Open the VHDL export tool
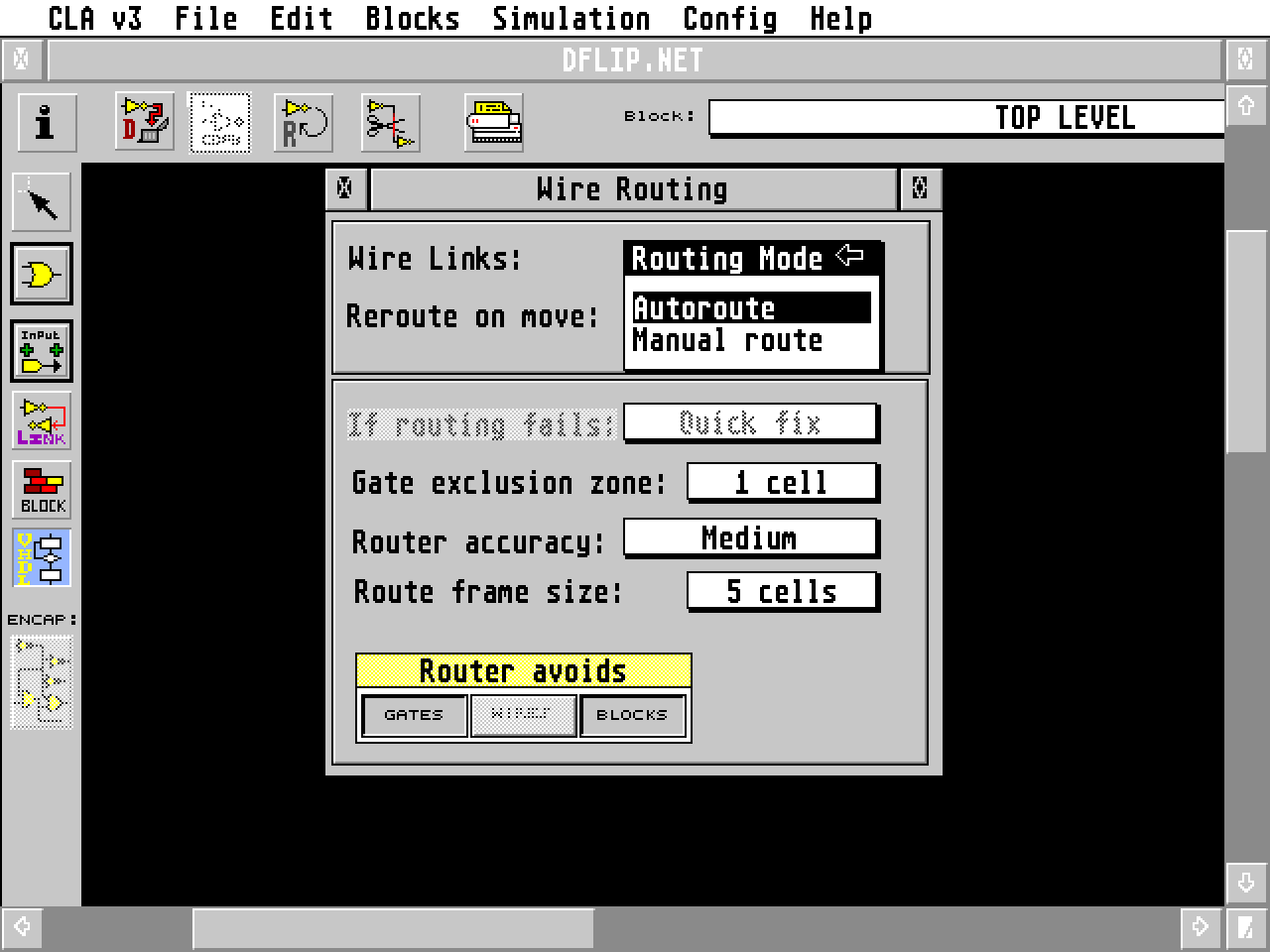This screenshot has height=952, width=1270. coord(42,558)
